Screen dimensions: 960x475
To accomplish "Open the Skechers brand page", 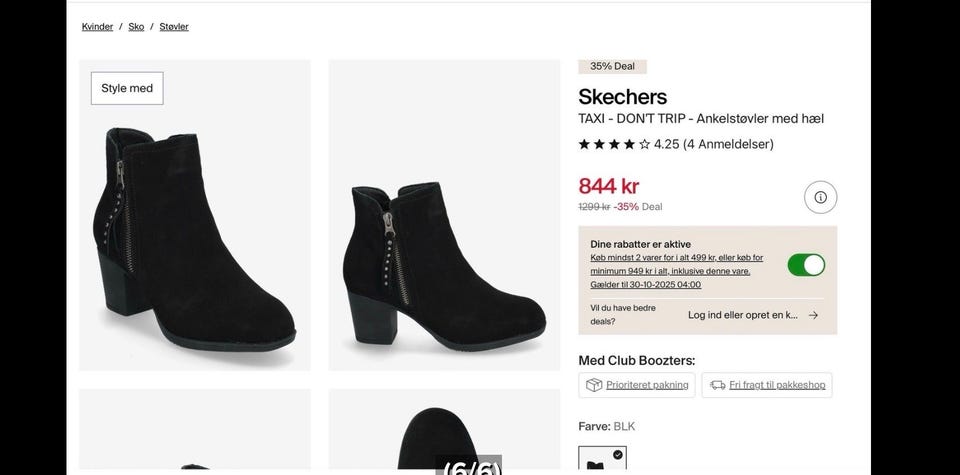I will click(622, 97).
